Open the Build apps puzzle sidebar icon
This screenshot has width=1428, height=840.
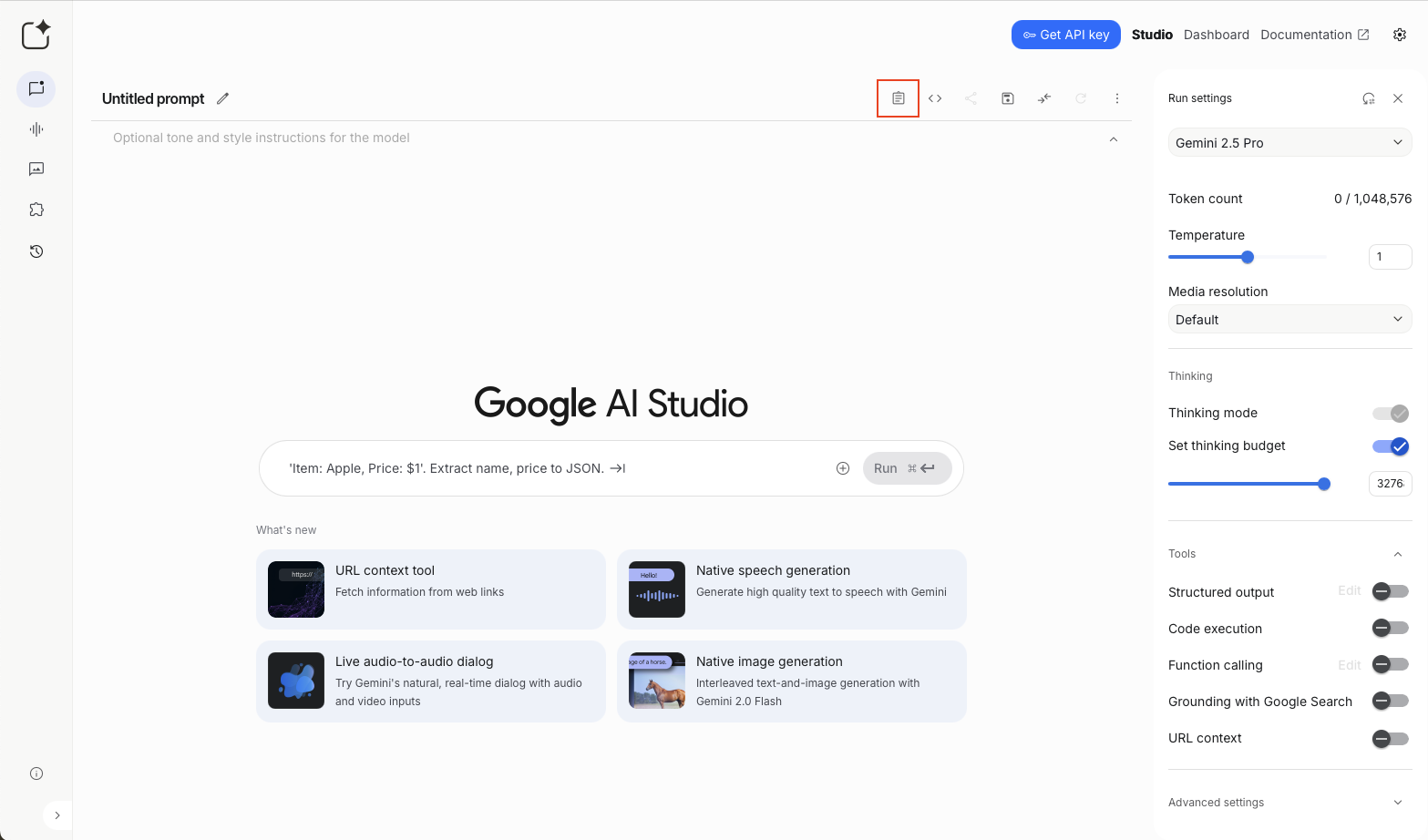click(36, 210)
